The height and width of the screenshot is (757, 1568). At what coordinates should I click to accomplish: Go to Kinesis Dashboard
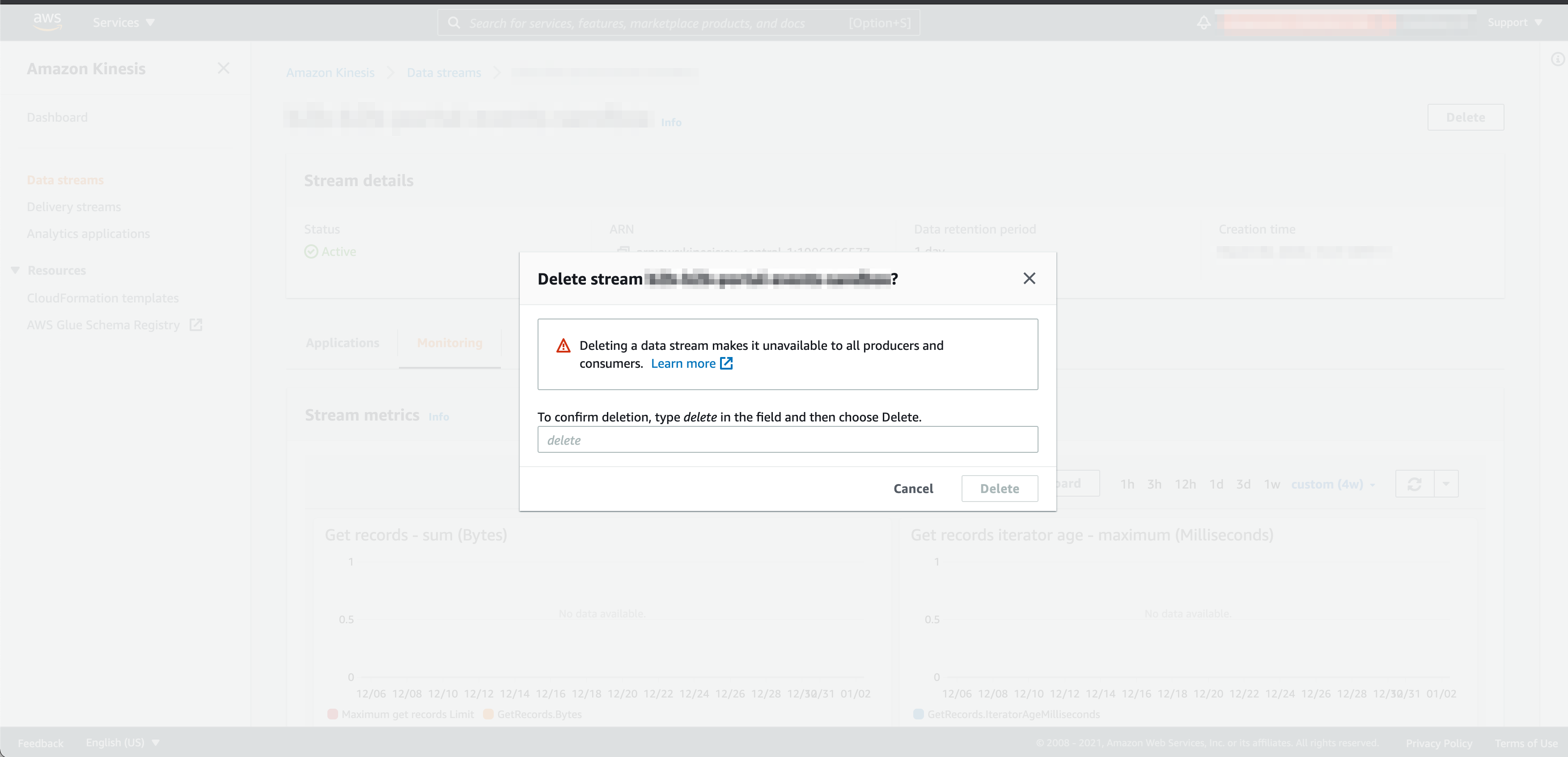click(57, 117)
